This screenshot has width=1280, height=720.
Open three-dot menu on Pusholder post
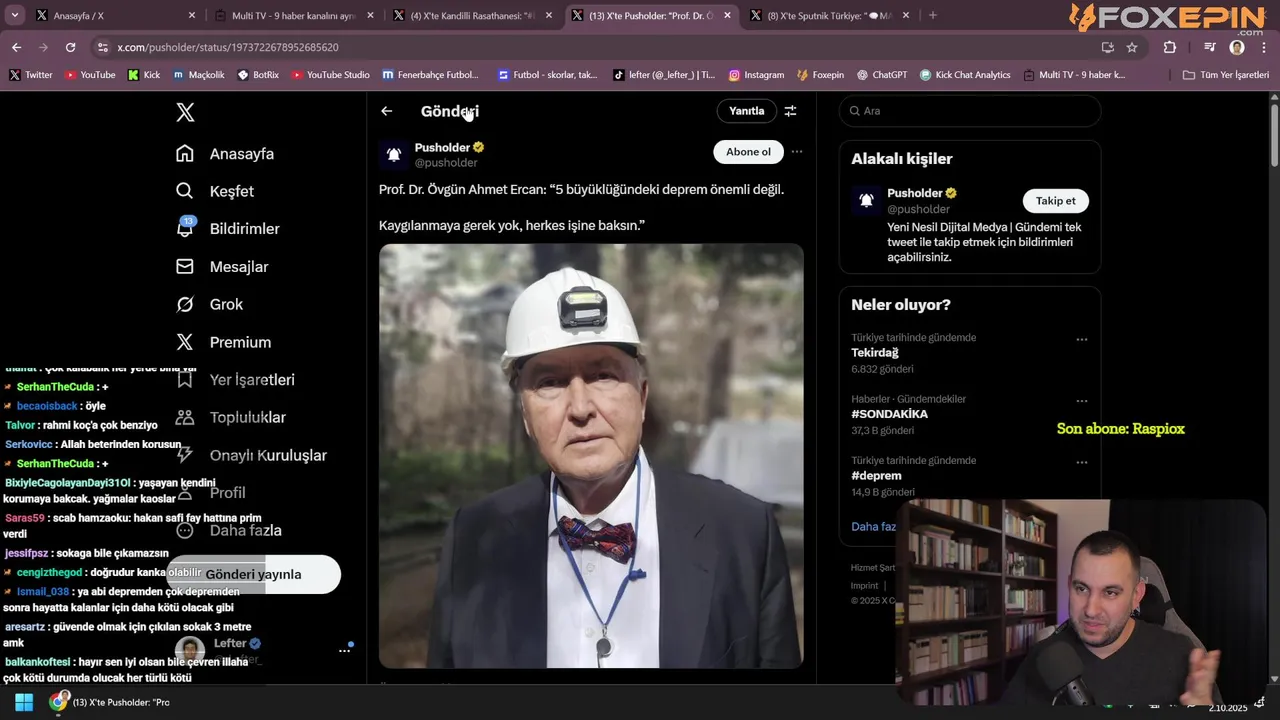797,152
